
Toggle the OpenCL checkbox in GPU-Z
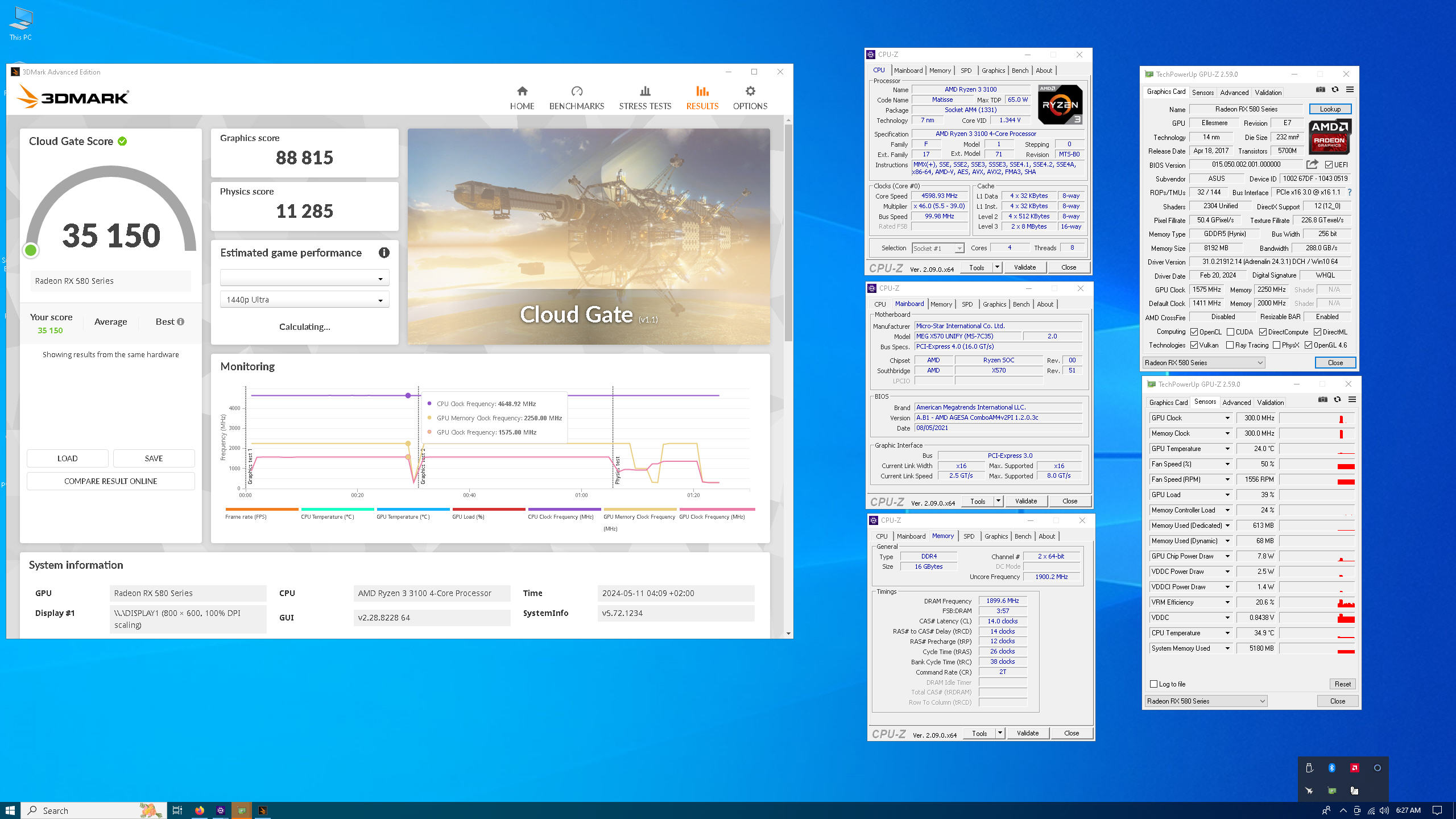click(1194, 332)
